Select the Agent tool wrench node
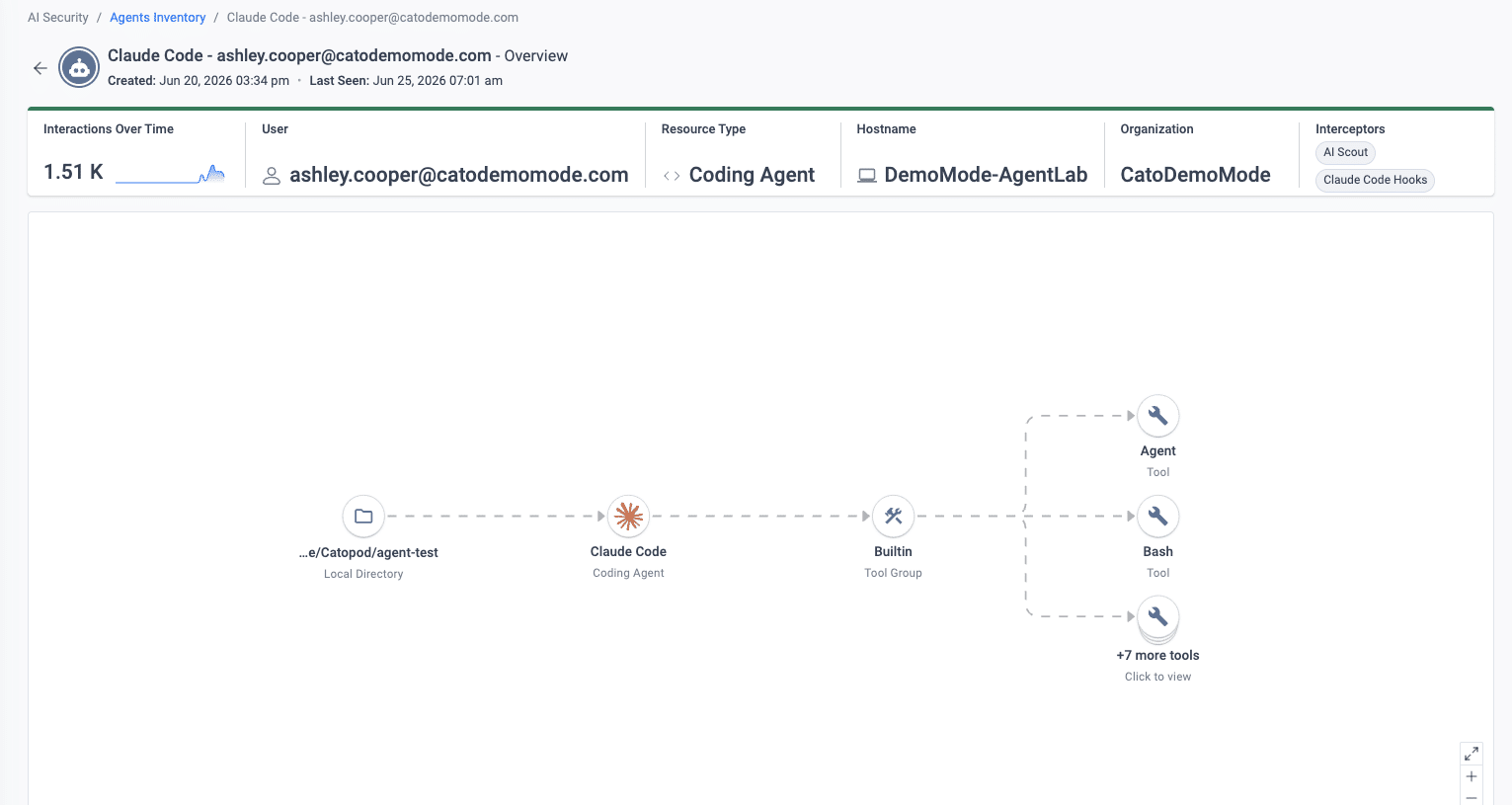 pyautogui.click(x=1158, y=416)
